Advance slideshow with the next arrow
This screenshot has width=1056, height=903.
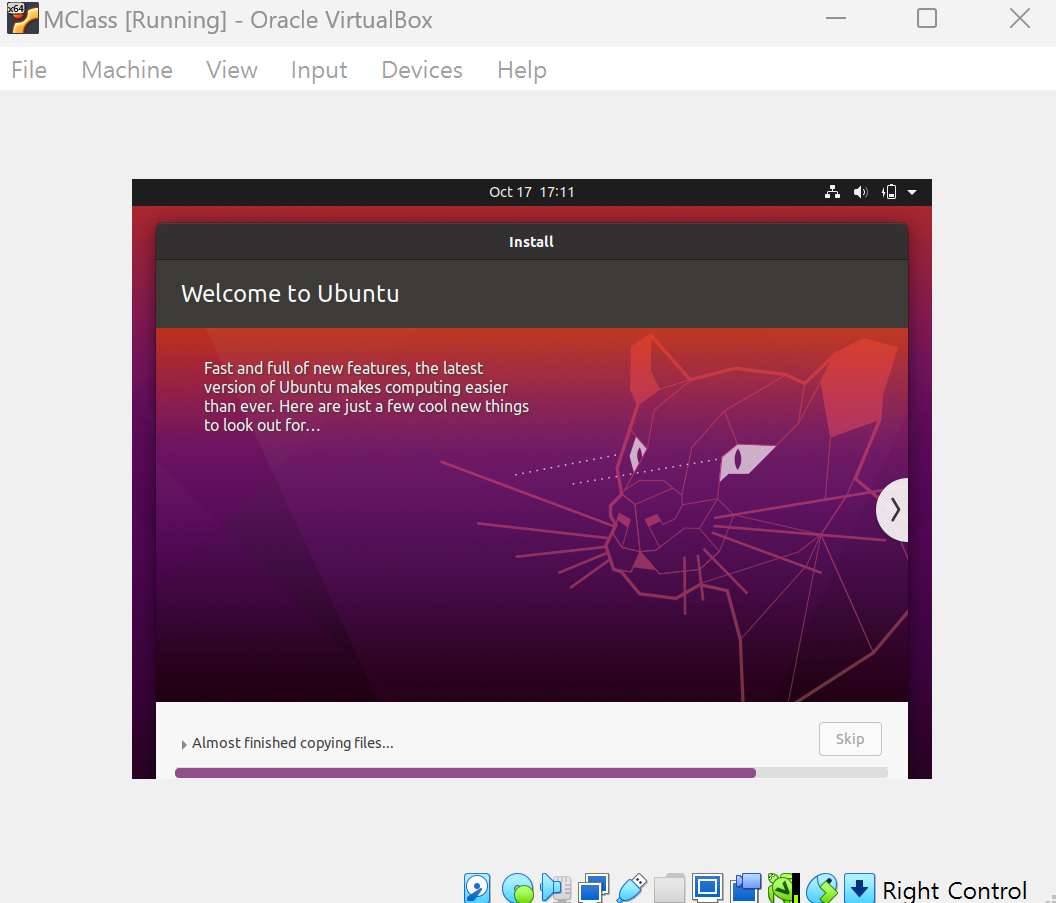point(893,510)
